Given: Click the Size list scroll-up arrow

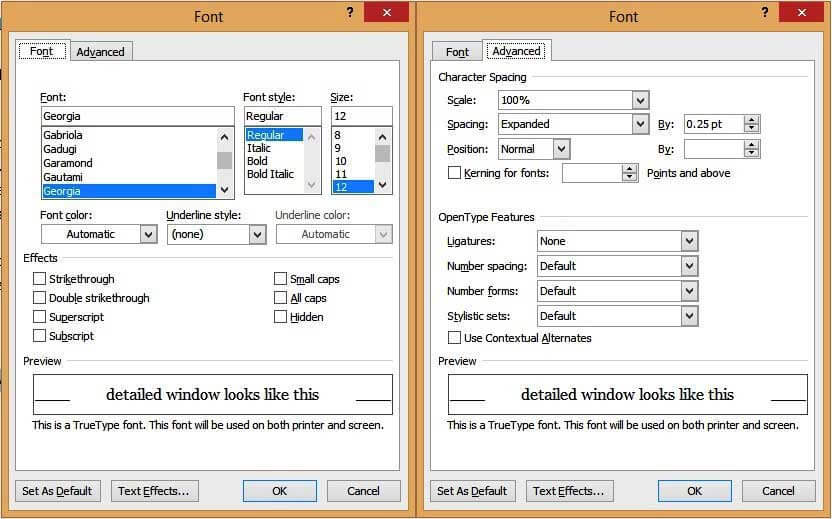Looking at the screenshot, I should click(x=382, y=137).
